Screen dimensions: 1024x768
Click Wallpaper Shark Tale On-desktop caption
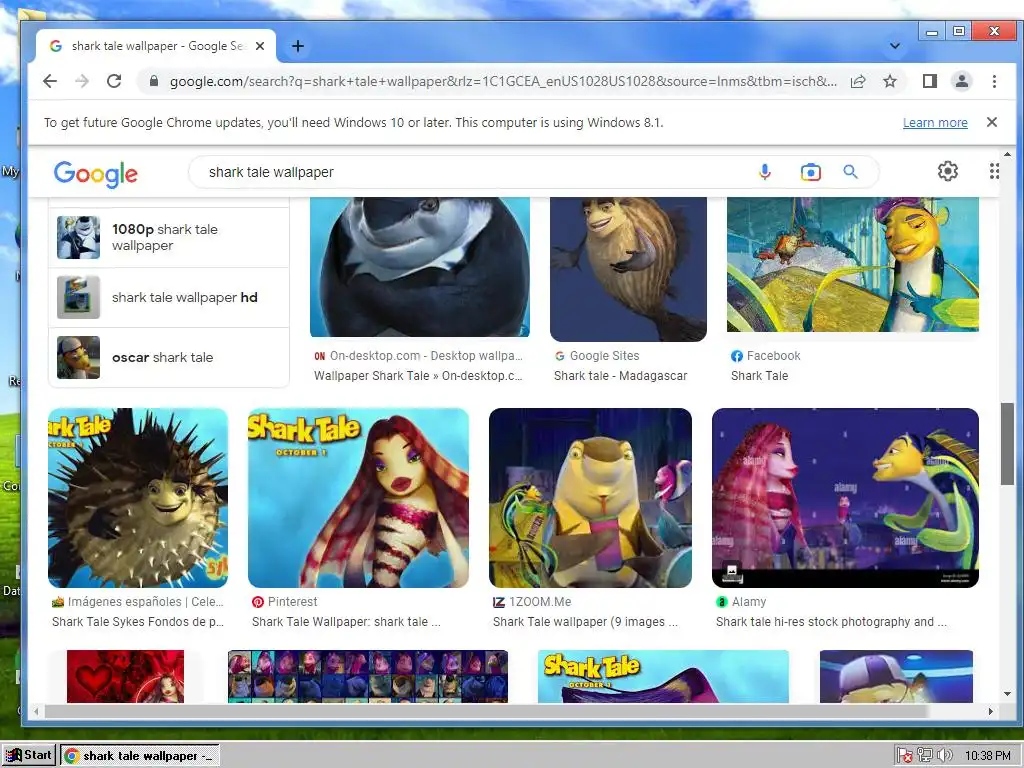418,376
